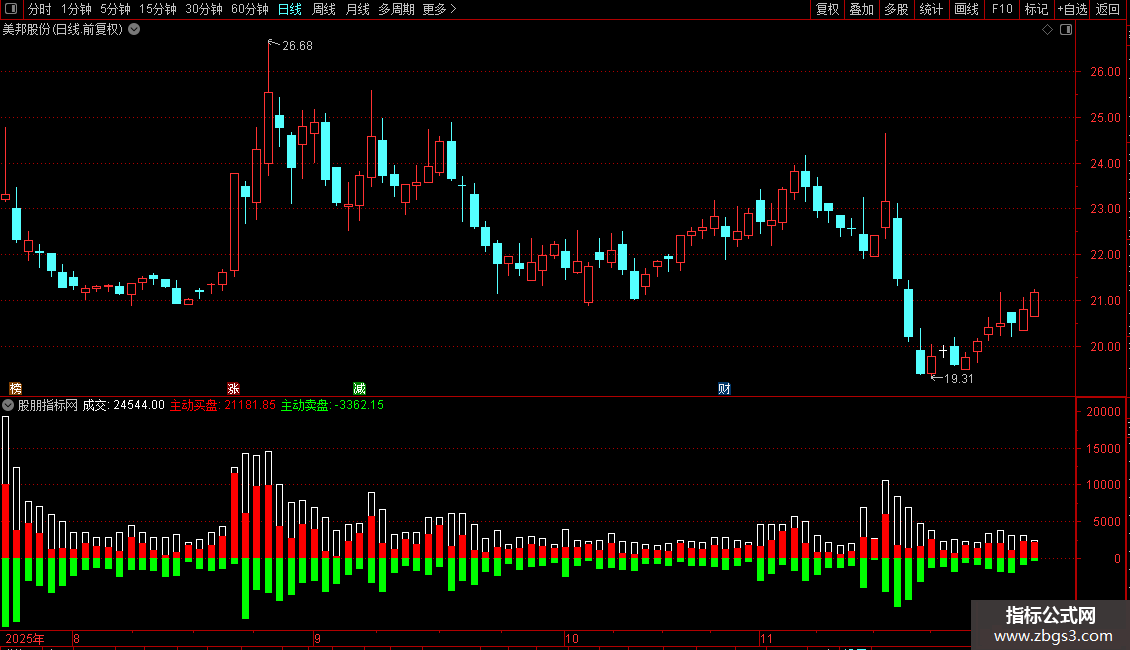Expand the 更多 periods menu

pos(440,9)
